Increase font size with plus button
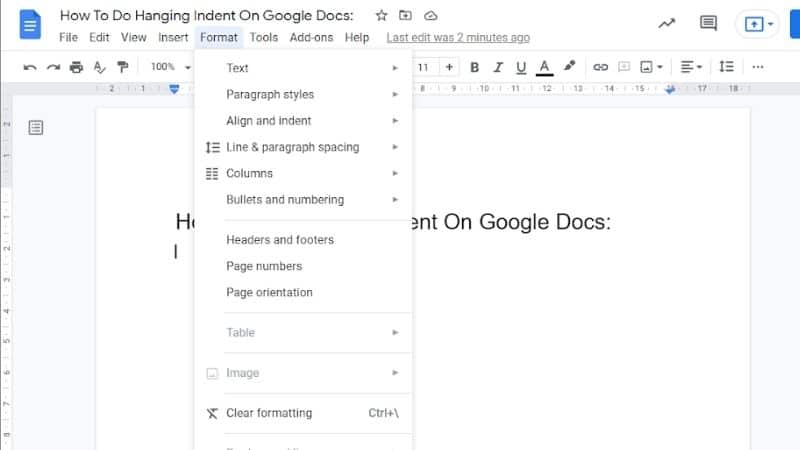The width and height of the screenshot is (800, 450). 449,67
